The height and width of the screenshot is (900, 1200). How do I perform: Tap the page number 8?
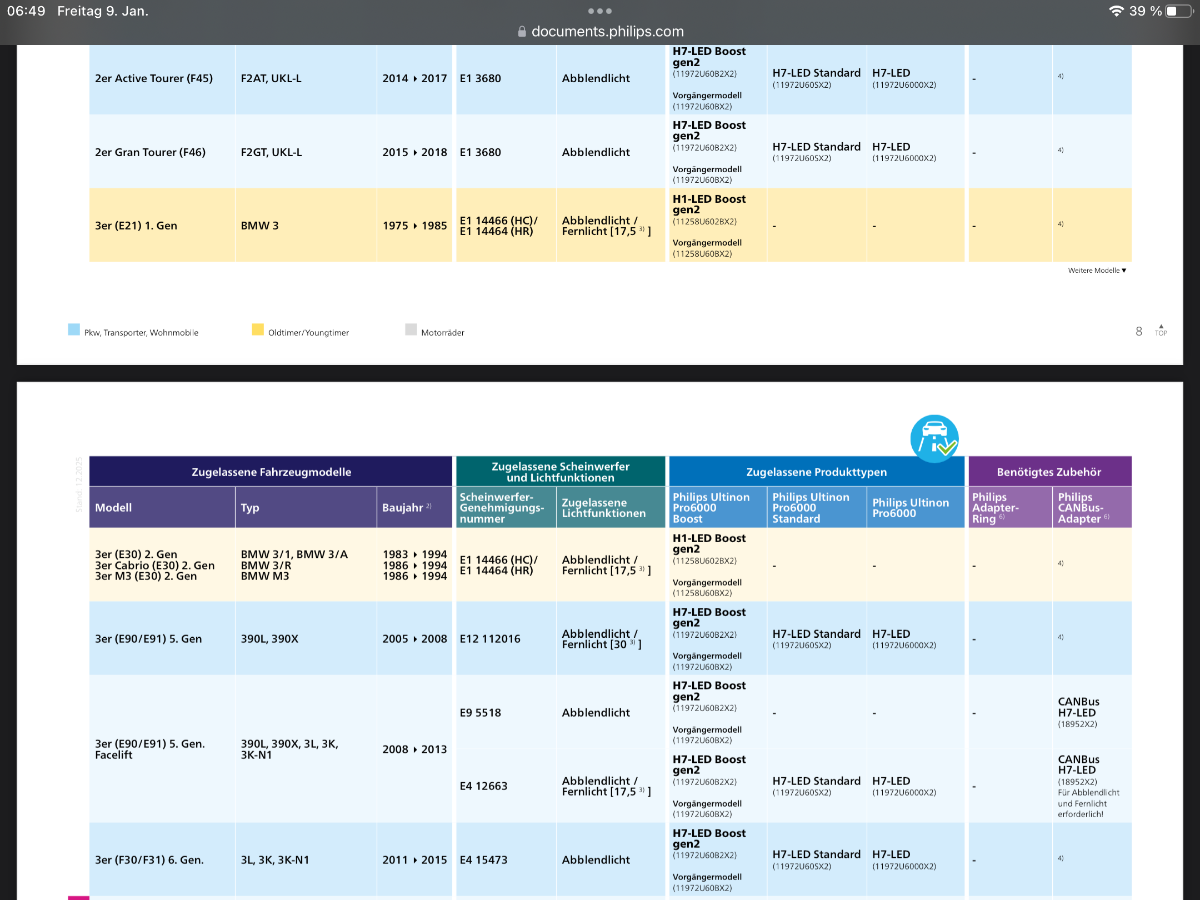tap(1139, 331)
